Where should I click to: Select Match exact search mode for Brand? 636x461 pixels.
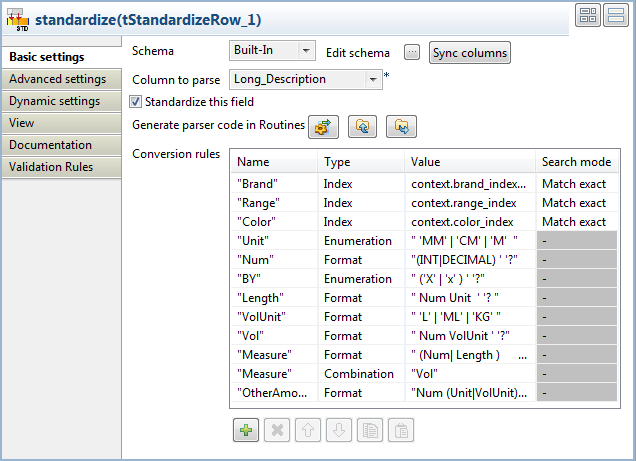(575, 184)
